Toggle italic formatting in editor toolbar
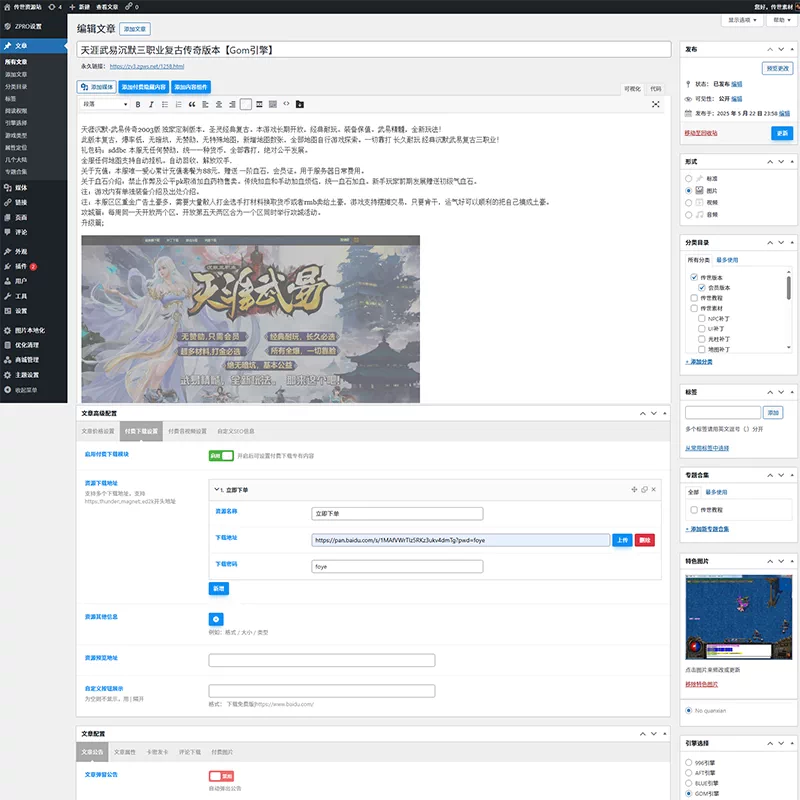 [151, 105]
